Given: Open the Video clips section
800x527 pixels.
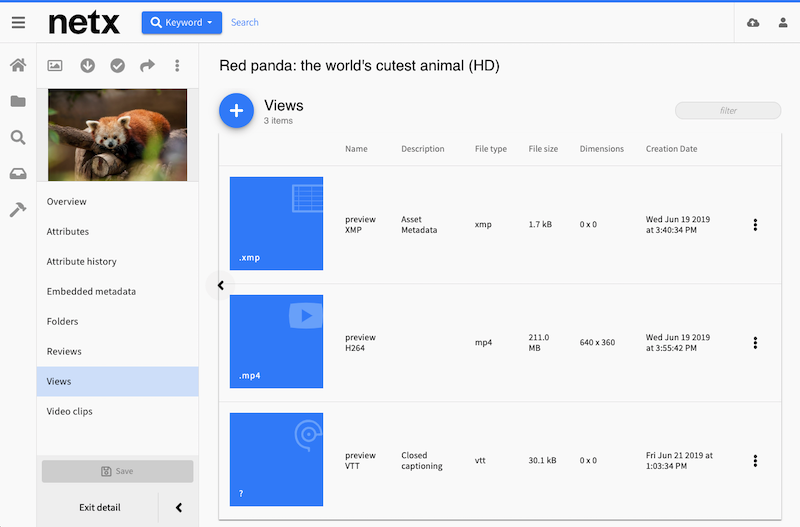Looking at the screenshot, I should [117, 411].
